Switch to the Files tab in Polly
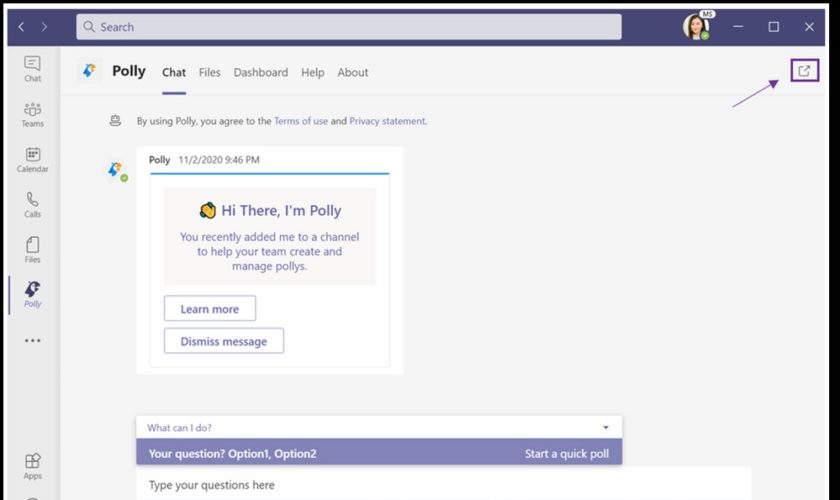This screenshot has width=840, height=500. (x=209, y=73)
